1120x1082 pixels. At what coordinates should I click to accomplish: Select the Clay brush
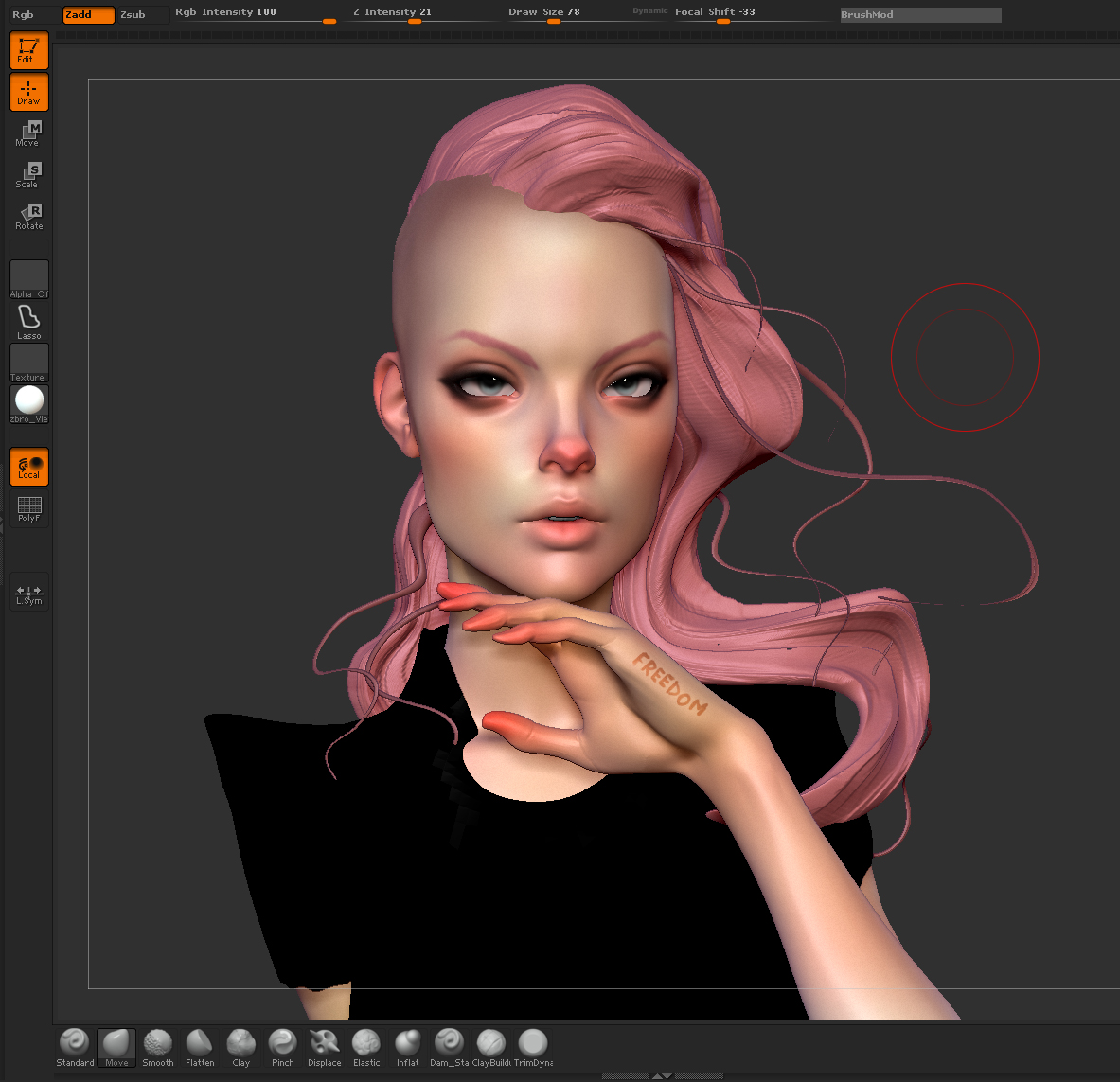[241, 1048]
